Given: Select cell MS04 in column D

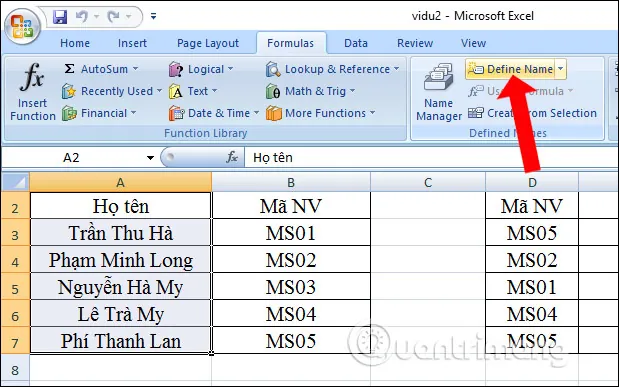Looking at the screenshot, I should 532,314.
